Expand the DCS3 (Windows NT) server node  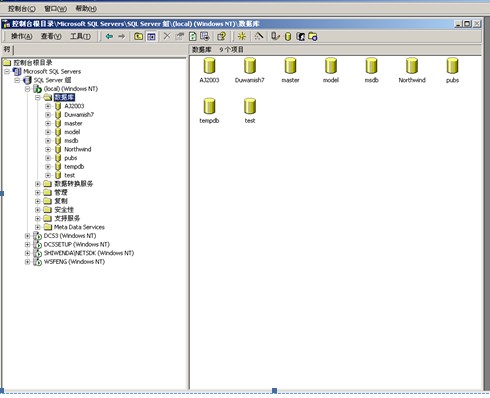tap(28, 236)
